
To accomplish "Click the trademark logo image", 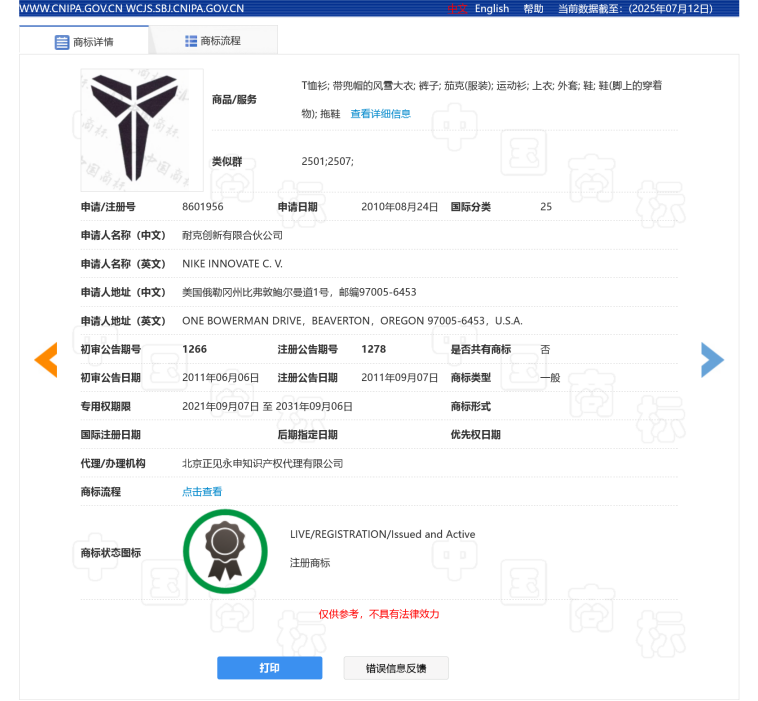I will click(x=142, y=130).
